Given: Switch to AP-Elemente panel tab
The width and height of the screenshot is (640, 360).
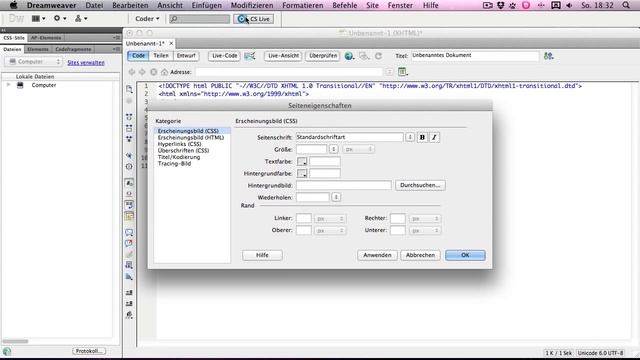Looking at the screenshot, I should (x=46, y=38).
